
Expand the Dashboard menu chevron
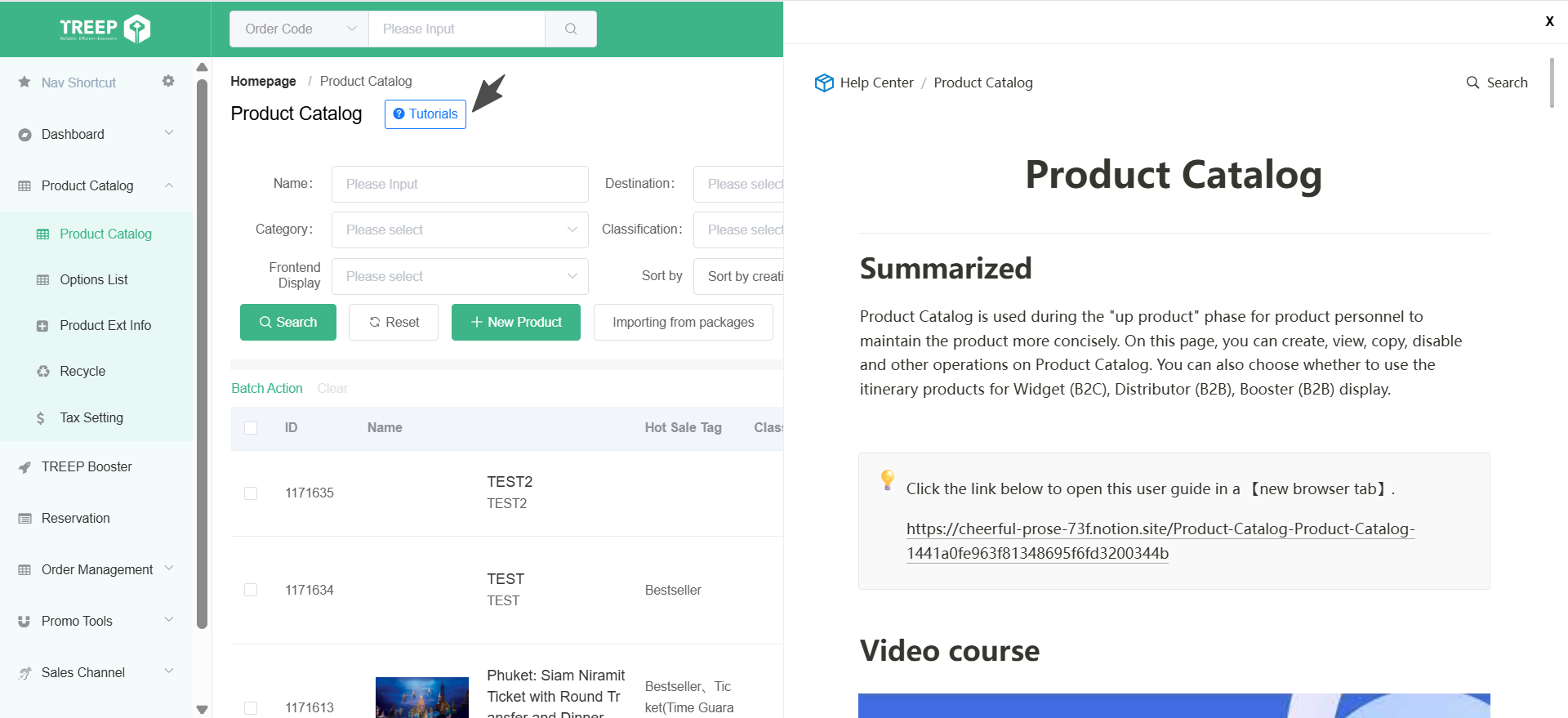coord(169,133)
